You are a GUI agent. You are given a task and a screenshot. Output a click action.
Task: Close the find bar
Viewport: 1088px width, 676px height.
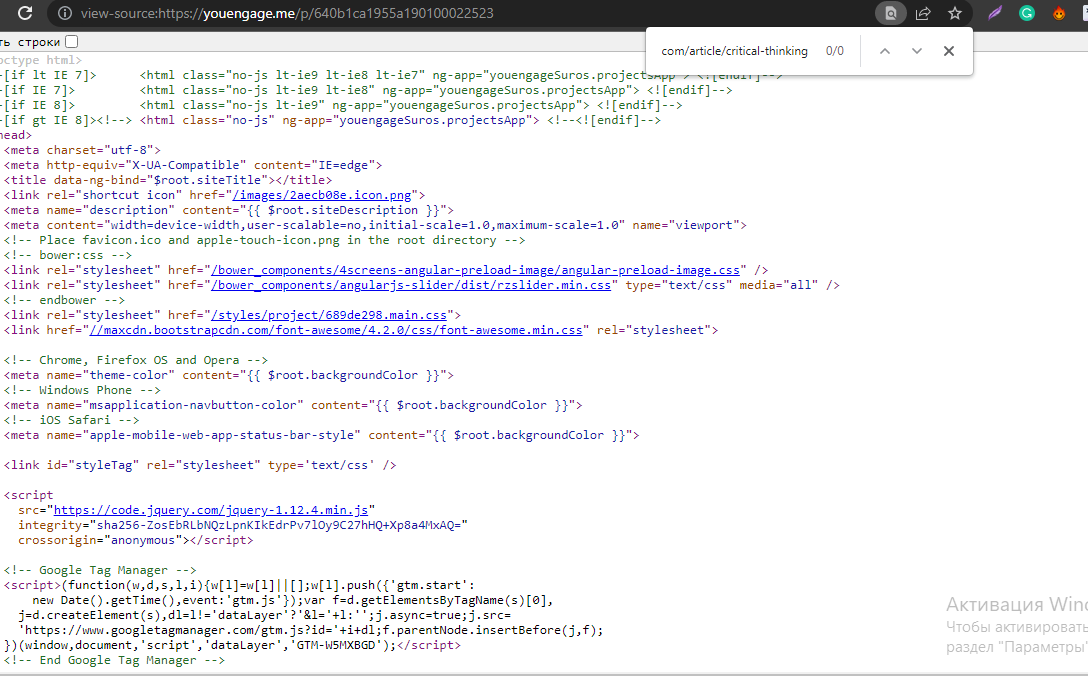point(949,51)
